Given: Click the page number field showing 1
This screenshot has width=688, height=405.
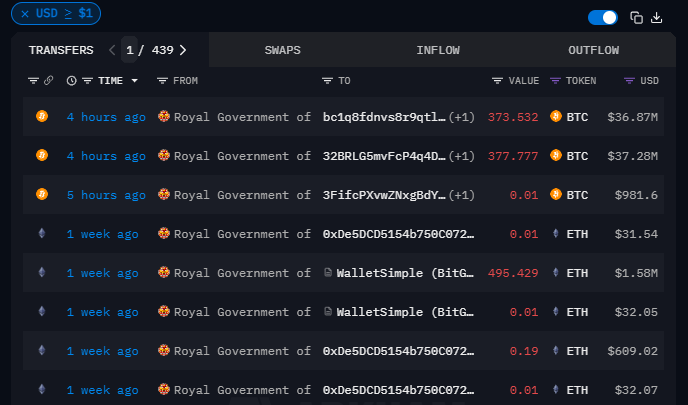Looking at the screenshot, I should click(129, 50).
